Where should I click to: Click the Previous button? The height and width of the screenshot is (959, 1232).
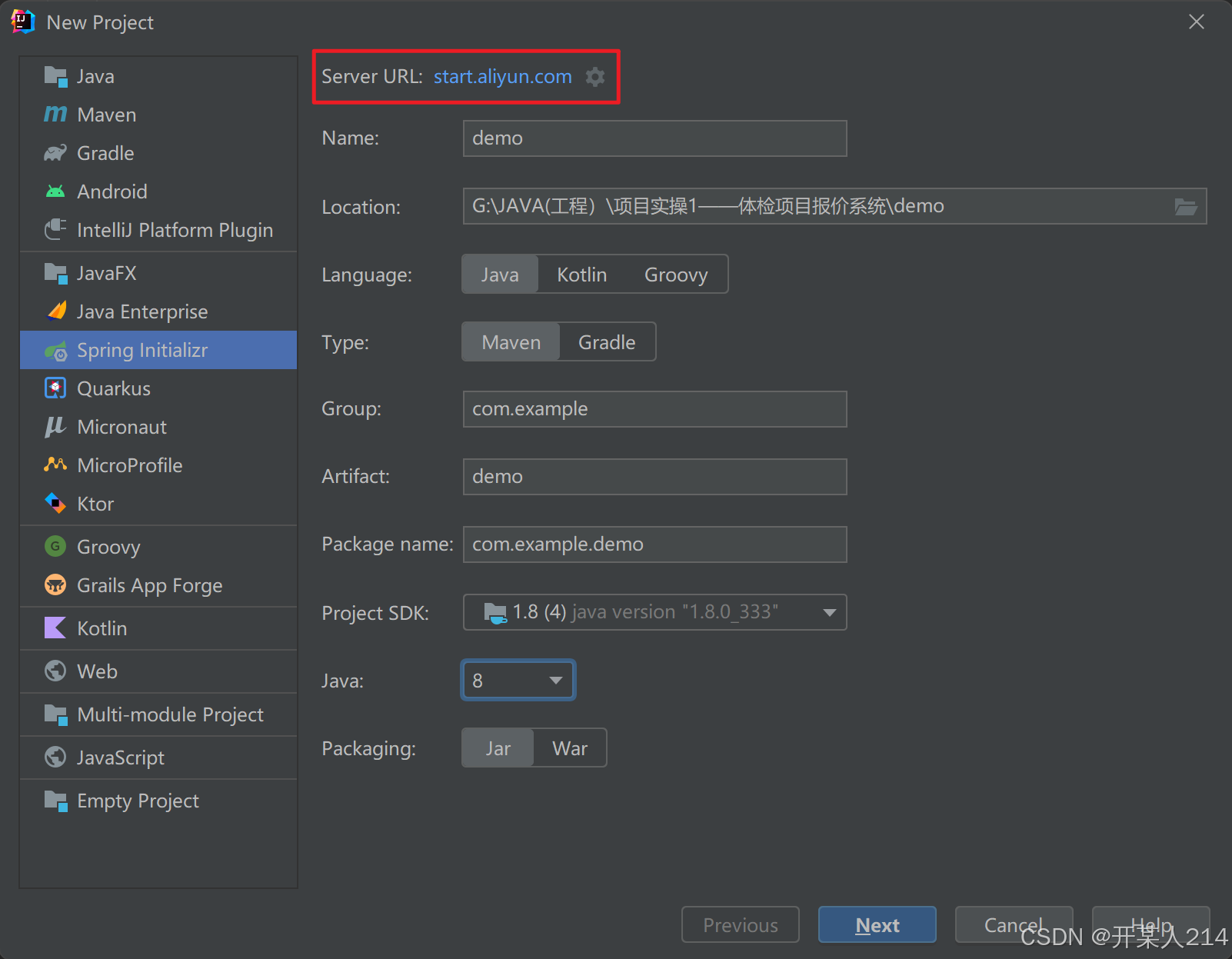pyautogui.click(x=741, y=924)
